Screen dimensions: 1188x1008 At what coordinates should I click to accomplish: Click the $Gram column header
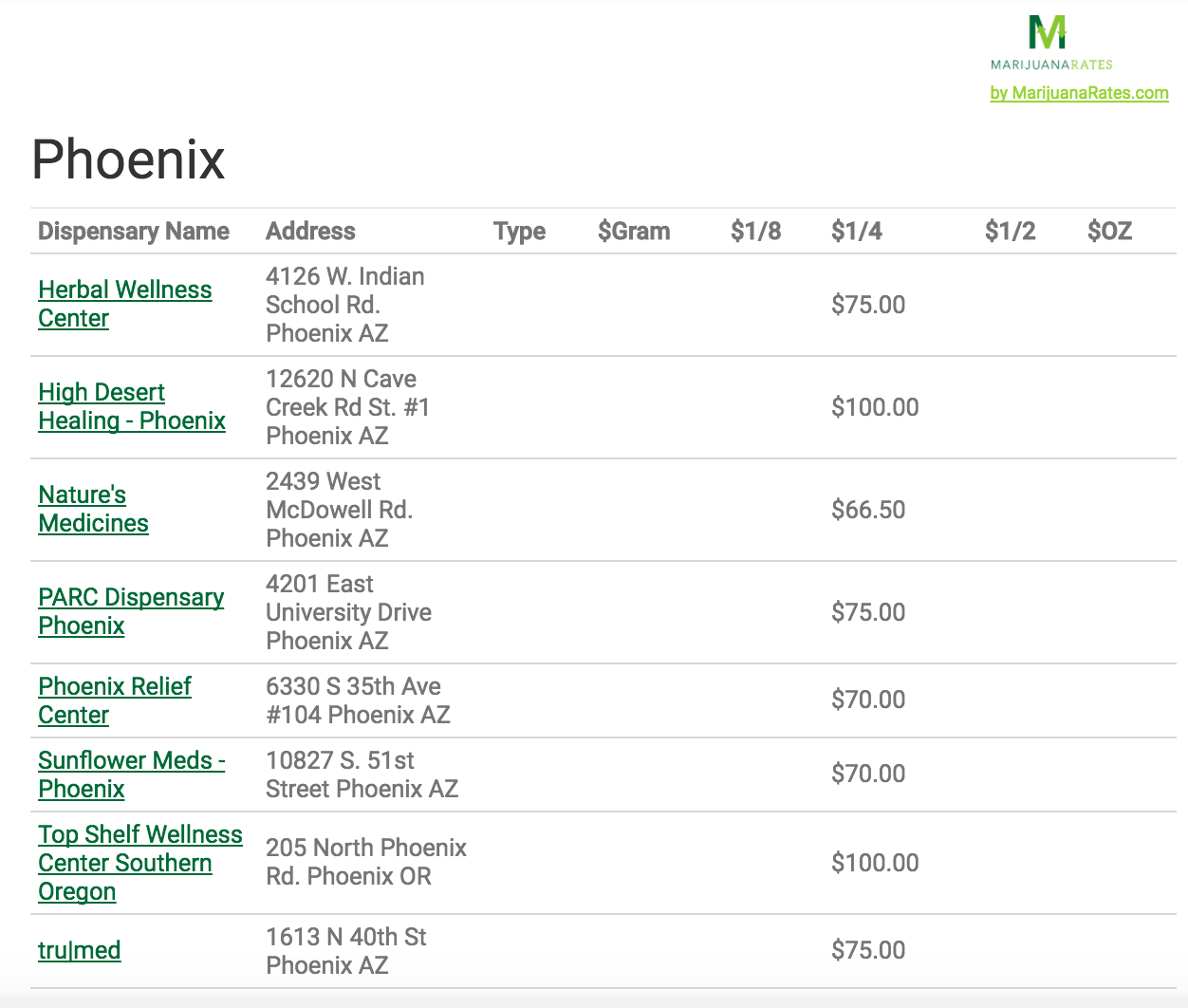[x=634, y=231]
